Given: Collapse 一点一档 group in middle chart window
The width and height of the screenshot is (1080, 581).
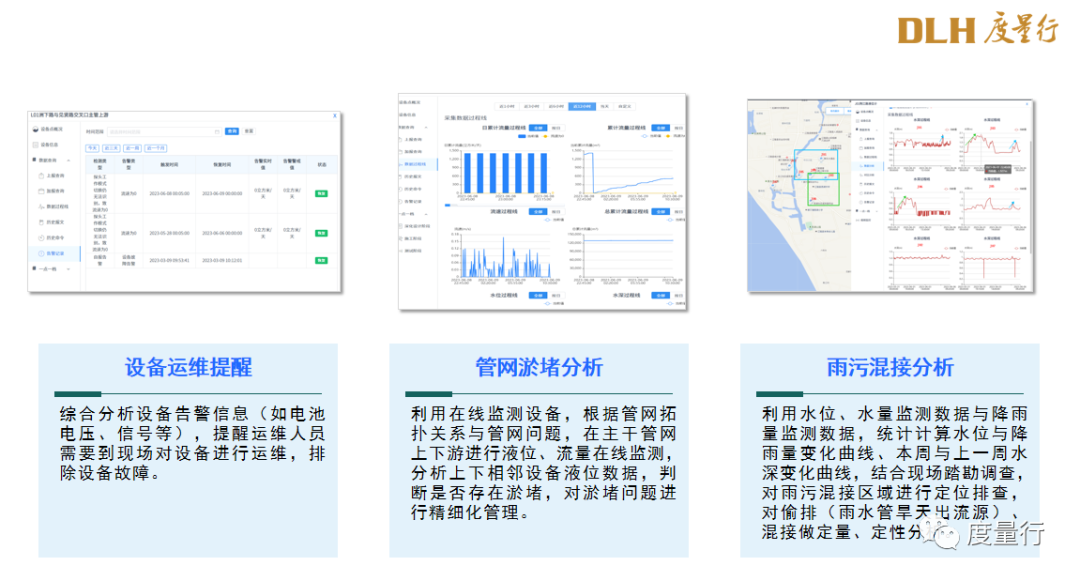Looking at the screenshot, I should coord(426,214).
